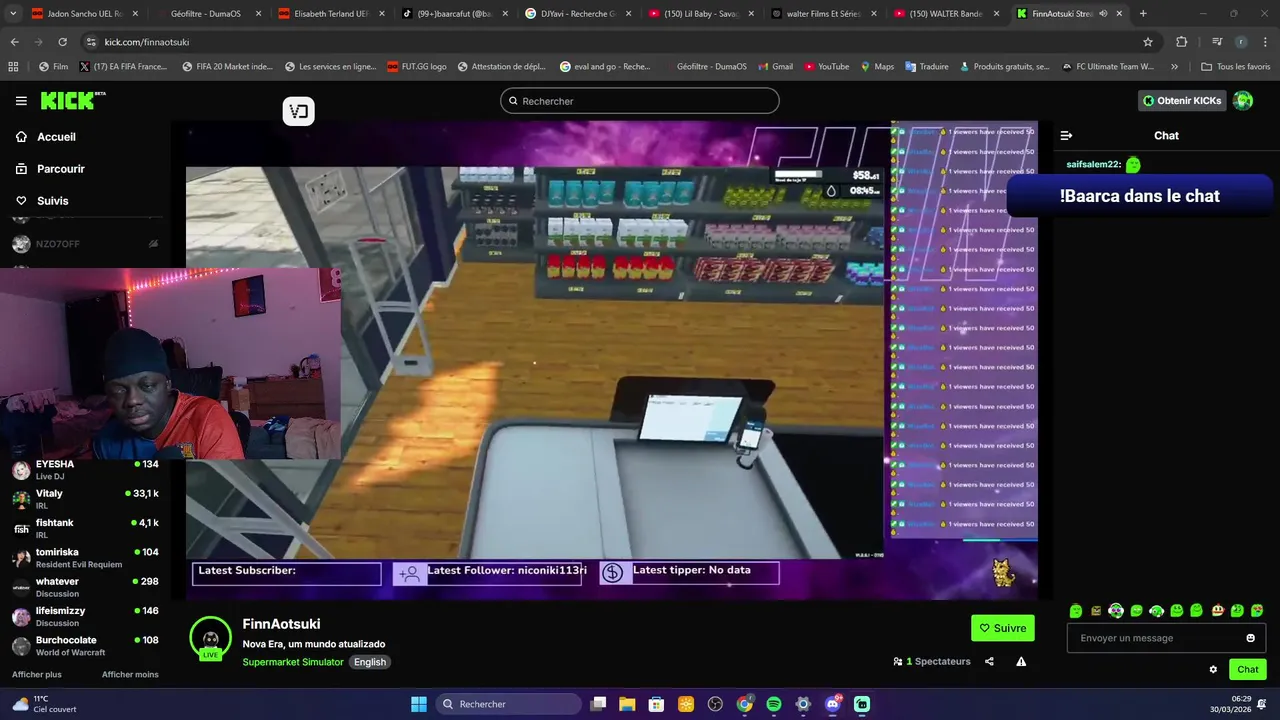1280x720 pixels.
Task: Open OBS Studio from the taskbar
Action: tap(715, 704)
